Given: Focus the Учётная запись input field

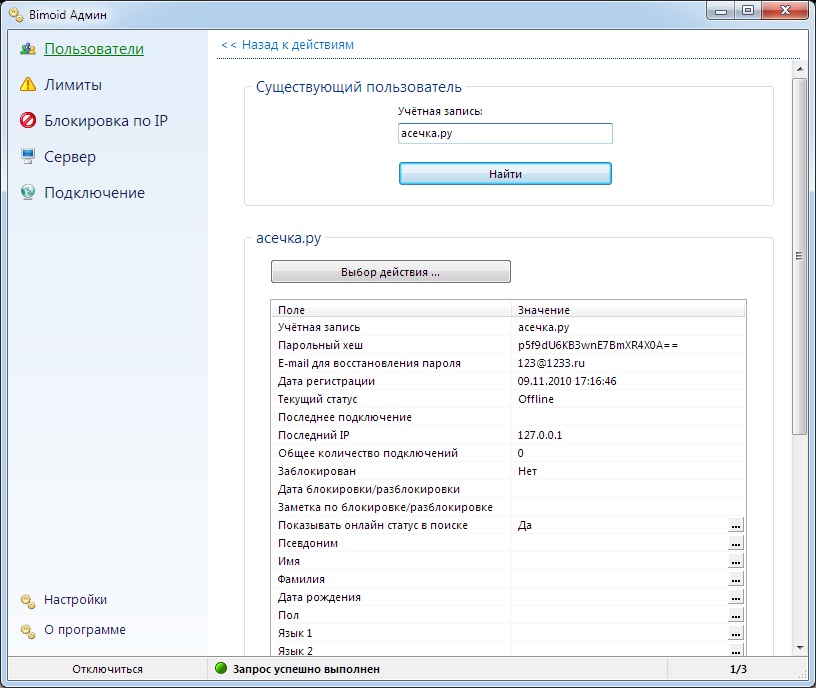Looking at the screenshot, I should click(x=505, y=133).
